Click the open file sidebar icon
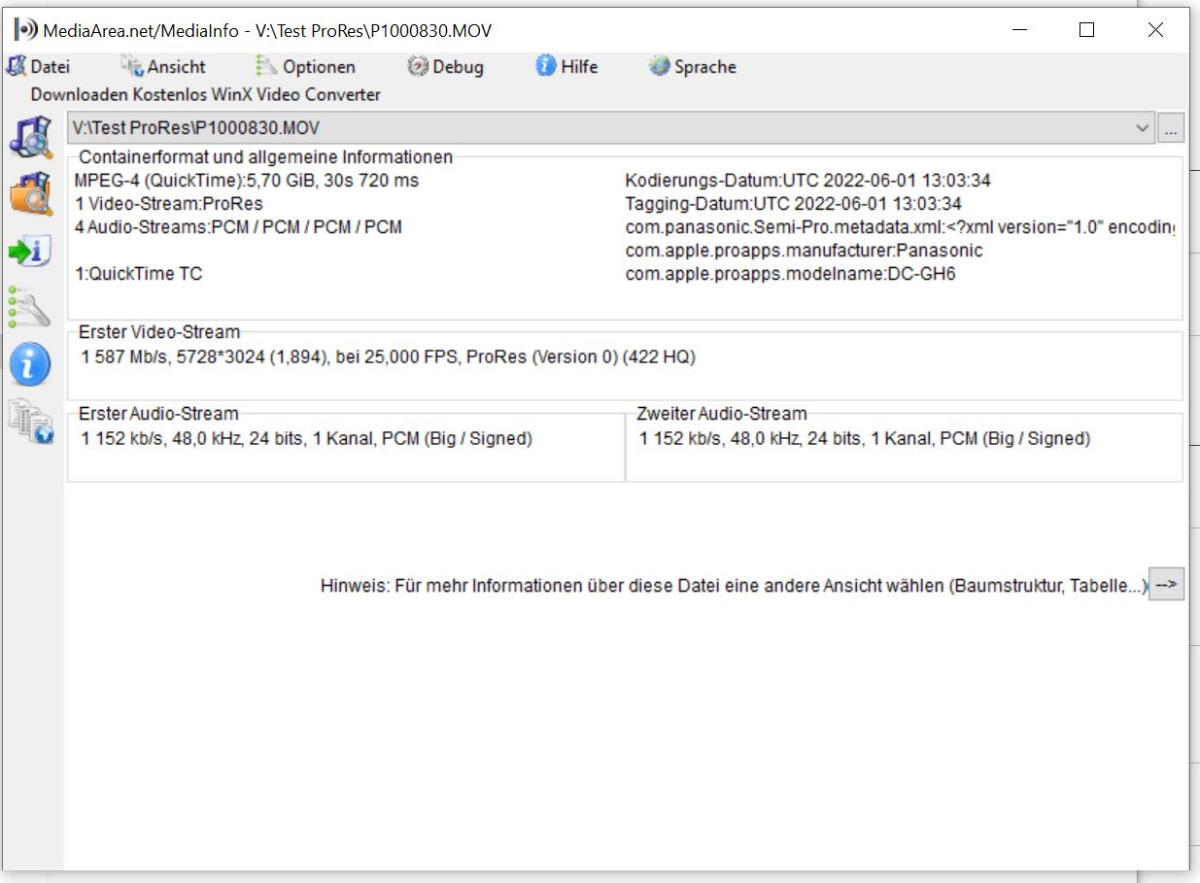This screenshot has height=883, width=1200. [30, 137]
